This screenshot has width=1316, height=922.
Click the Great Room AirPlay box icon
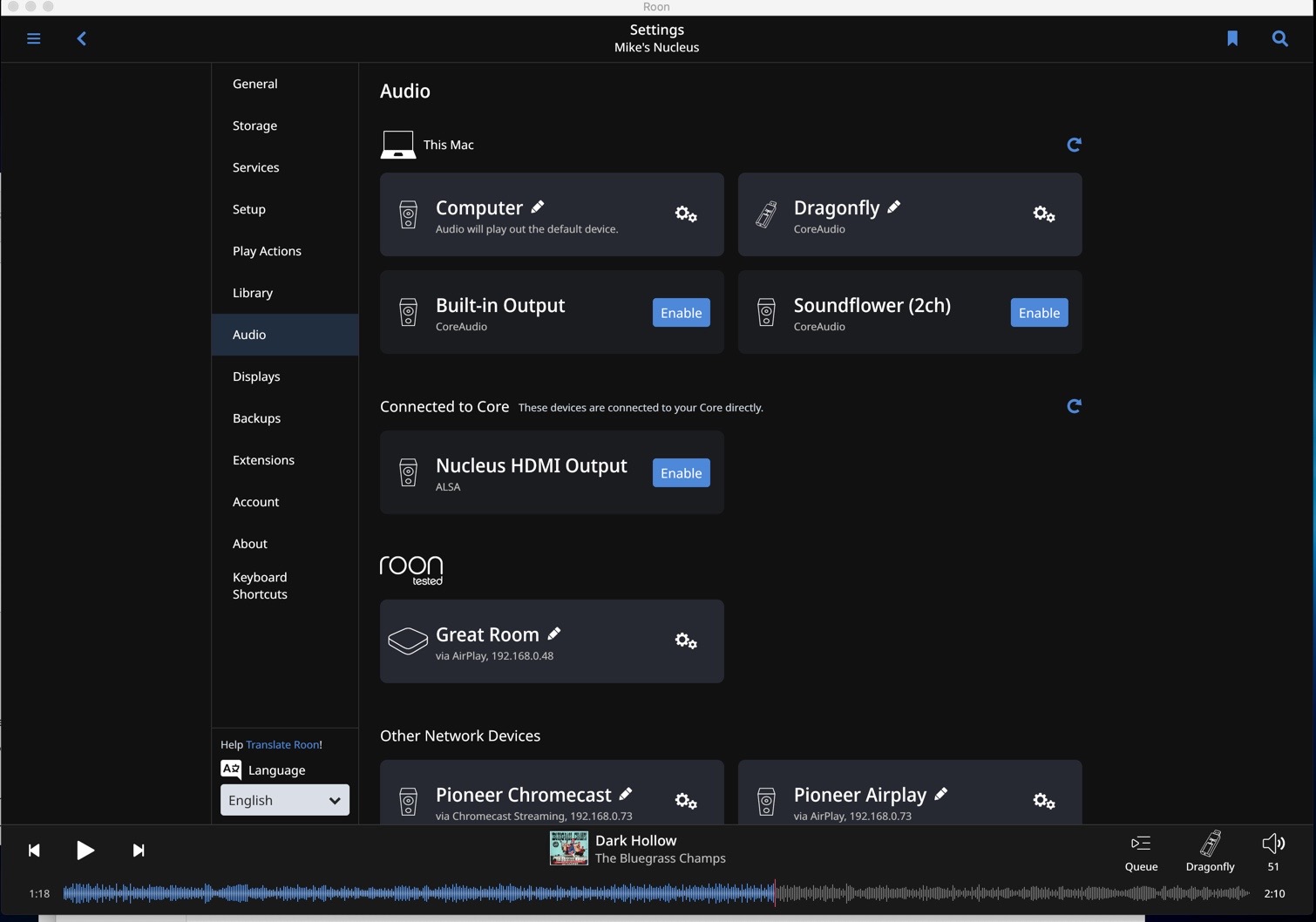408,641
